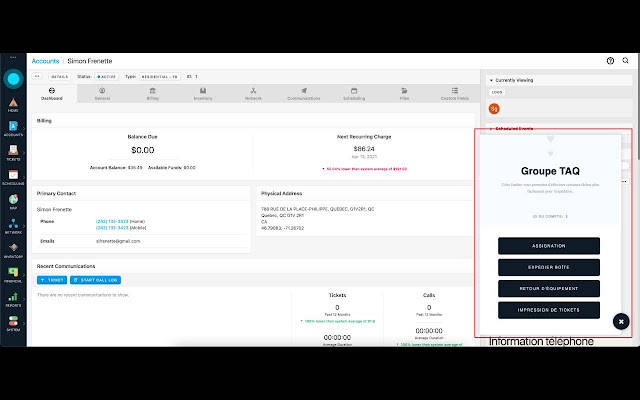This screenshot has width=640, height=400.
Task: Click the Groupe TAQ popup heading
Action: point(550,171)
